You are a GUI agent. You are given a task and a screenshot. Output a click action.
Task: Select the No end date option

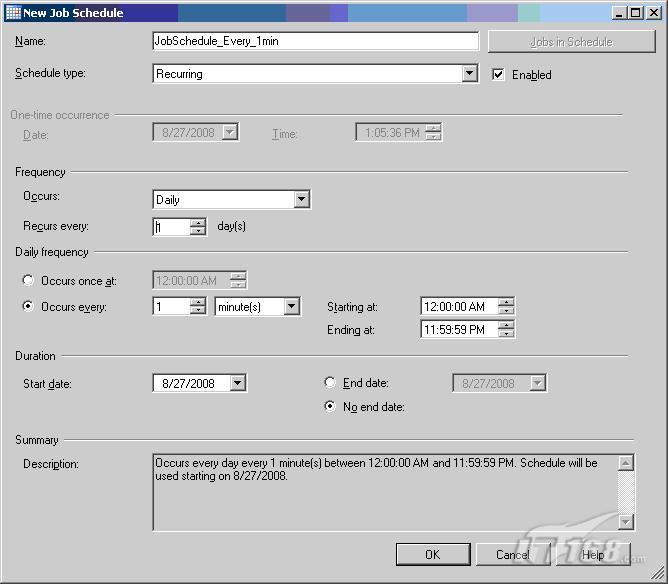(x=330, y=406)
